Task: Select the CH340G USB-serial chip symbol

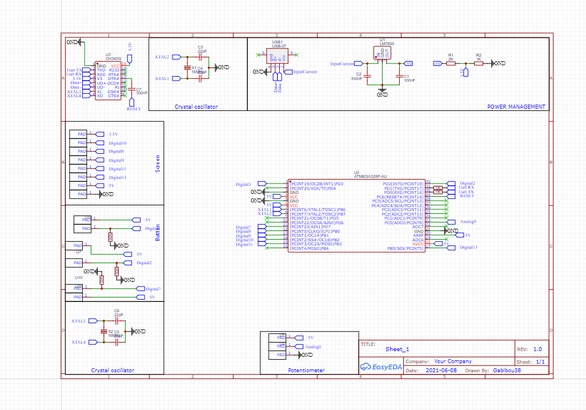Action: 108,81
